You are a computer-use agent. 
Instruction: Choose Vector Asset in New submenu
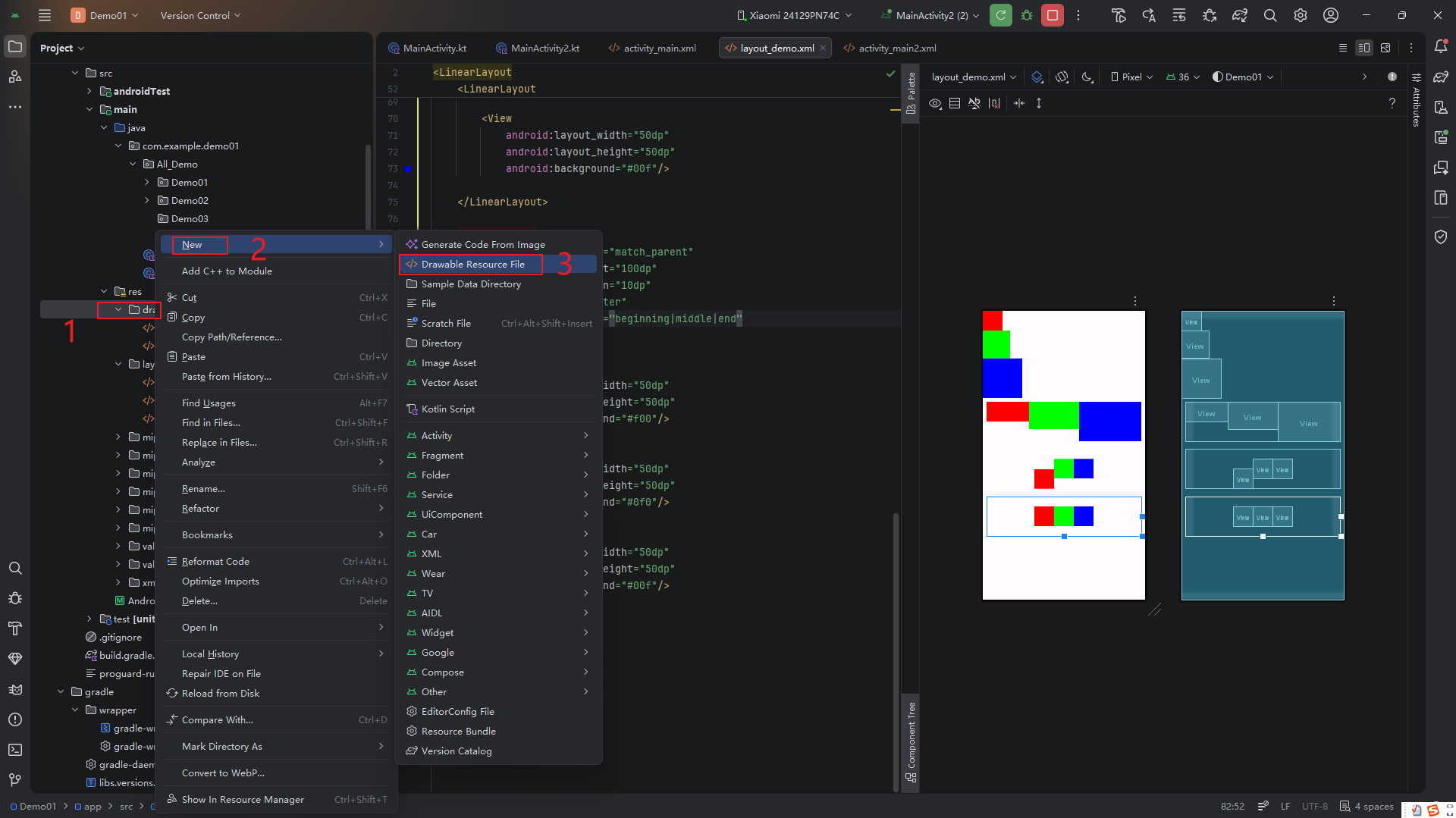click(499, 382)
